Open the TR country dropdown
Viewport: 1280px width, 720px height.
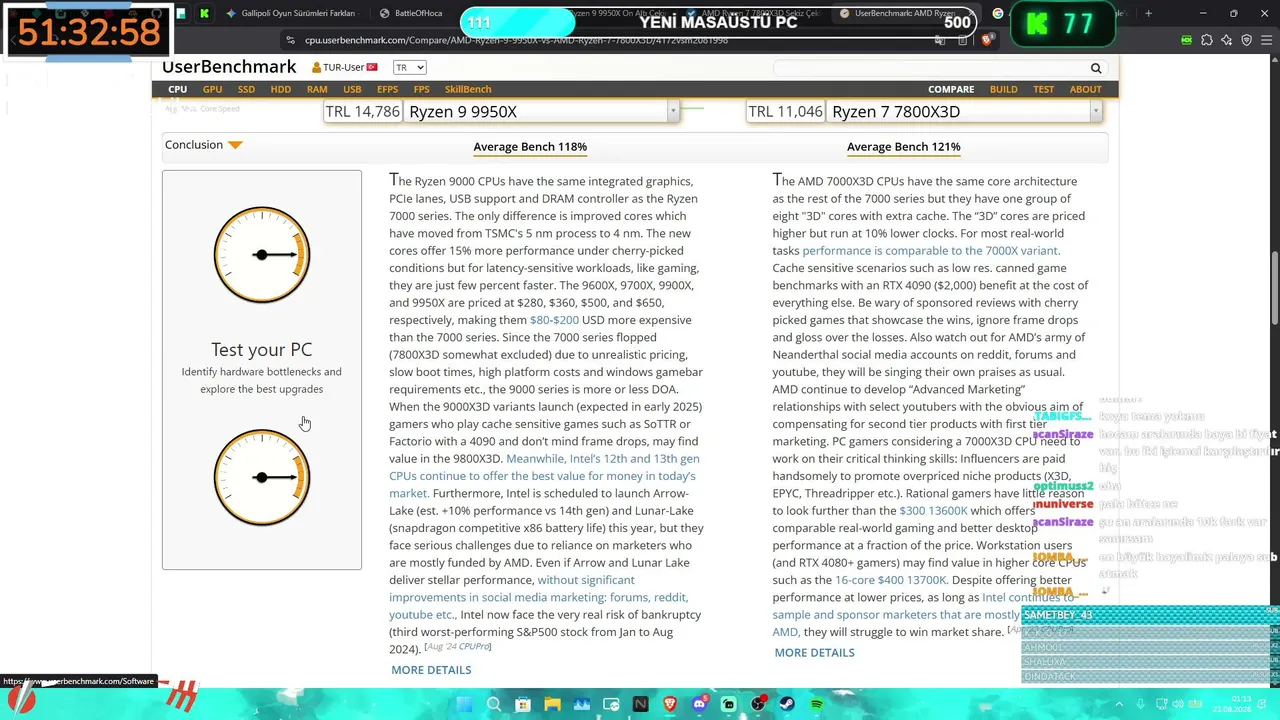coord(409,67)
